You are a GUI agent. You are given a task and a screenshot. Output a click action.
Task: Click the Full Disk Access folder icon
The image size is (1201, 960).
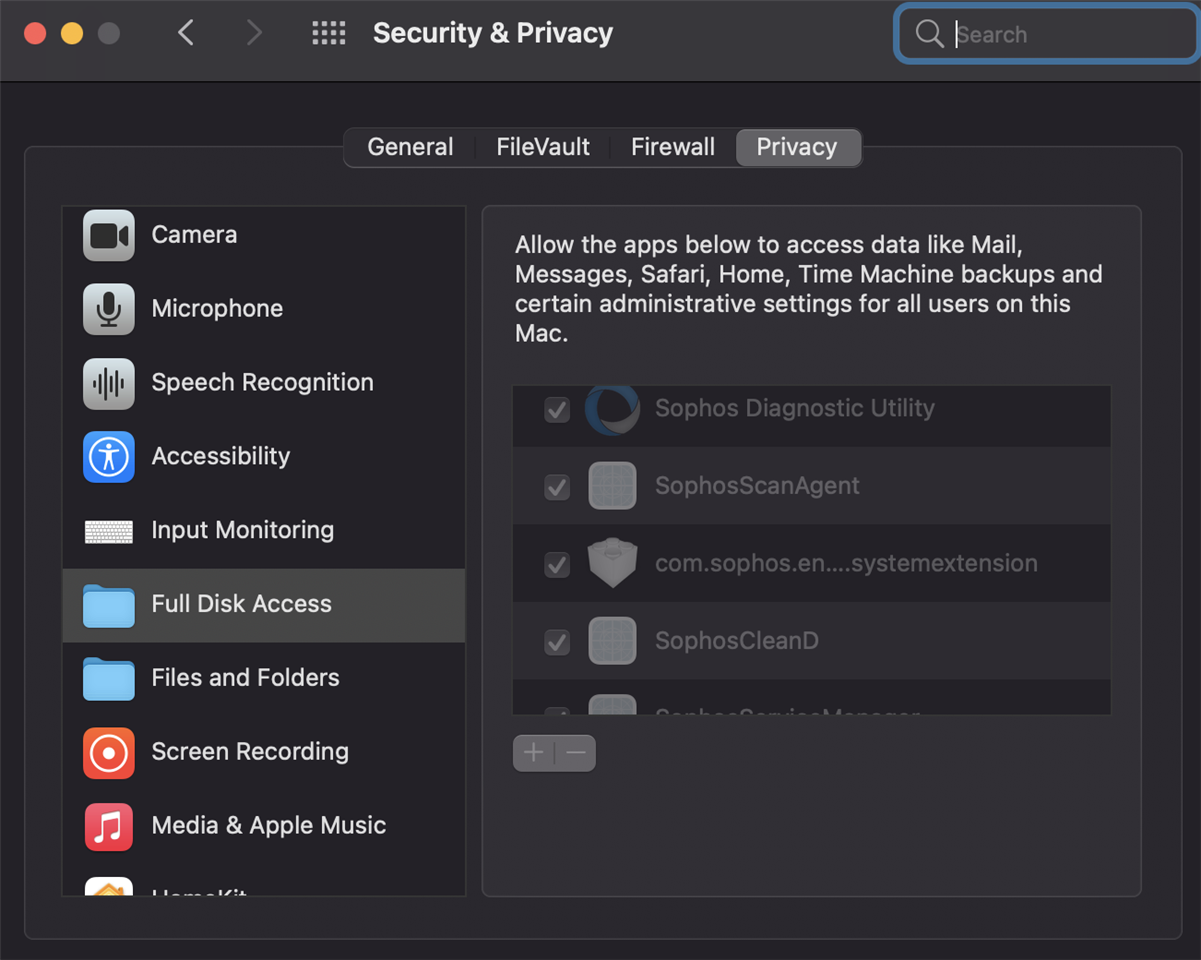pos(109,605)
